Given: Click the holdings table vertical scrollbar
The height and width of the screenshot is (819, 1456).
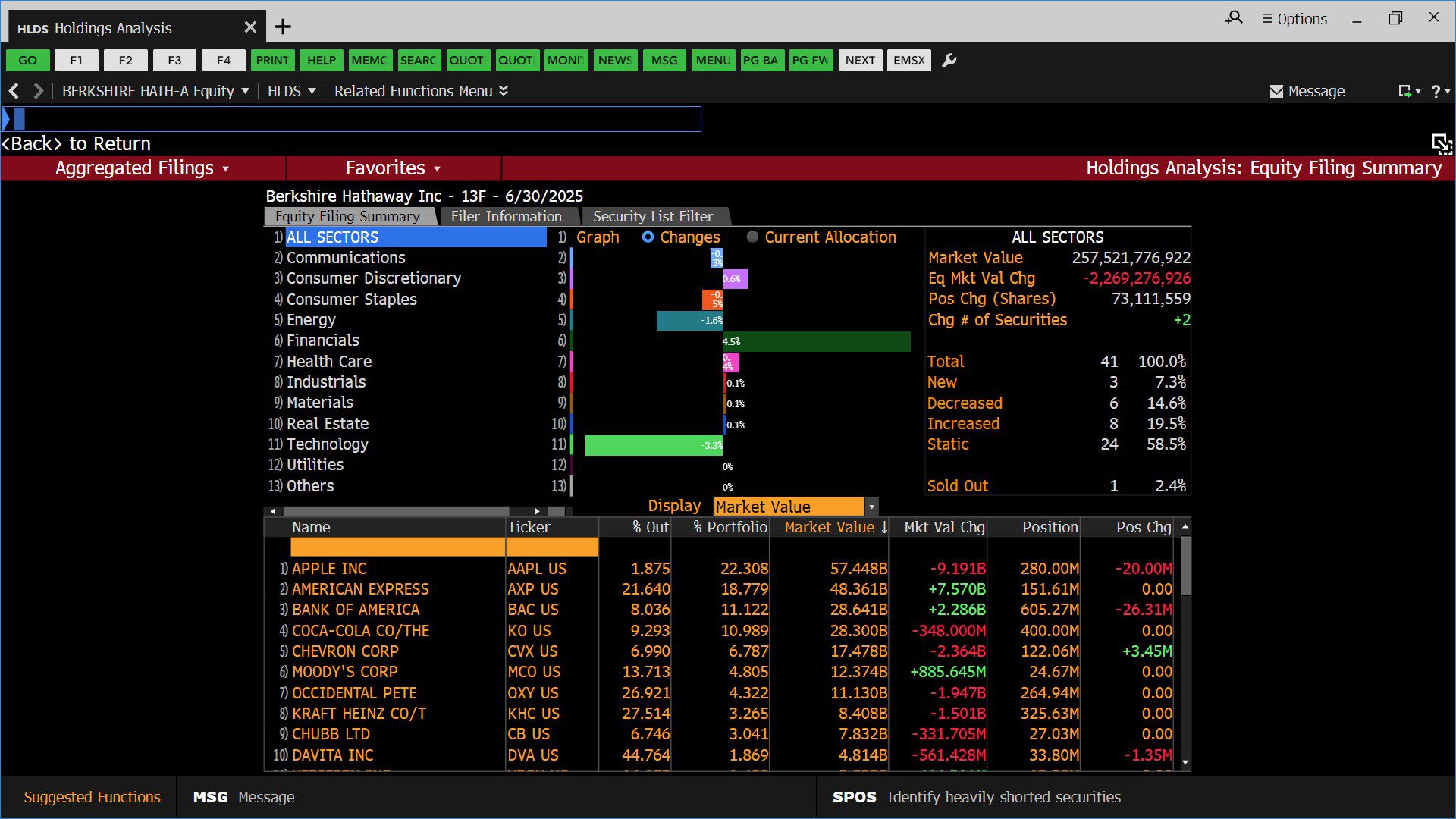Looking at the screenshot, I should (x=1185, y=566).
